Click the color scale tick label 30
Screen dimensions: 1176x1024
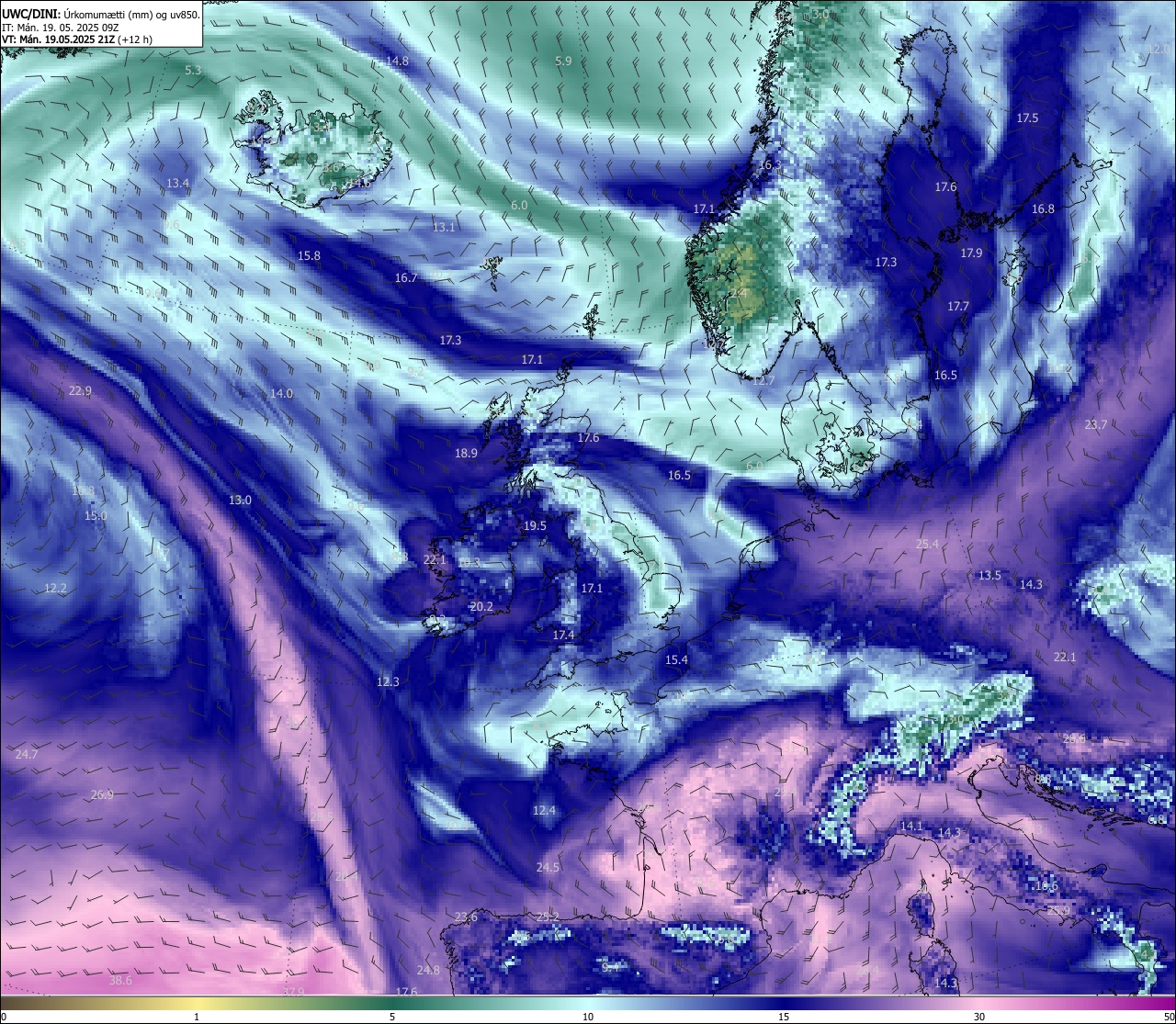tap(979, 1016)
